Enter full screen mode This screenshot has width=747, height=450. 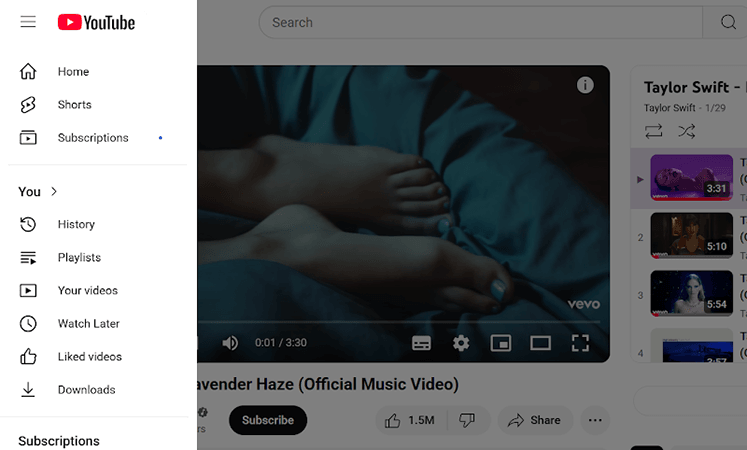(x=580, y=343)
